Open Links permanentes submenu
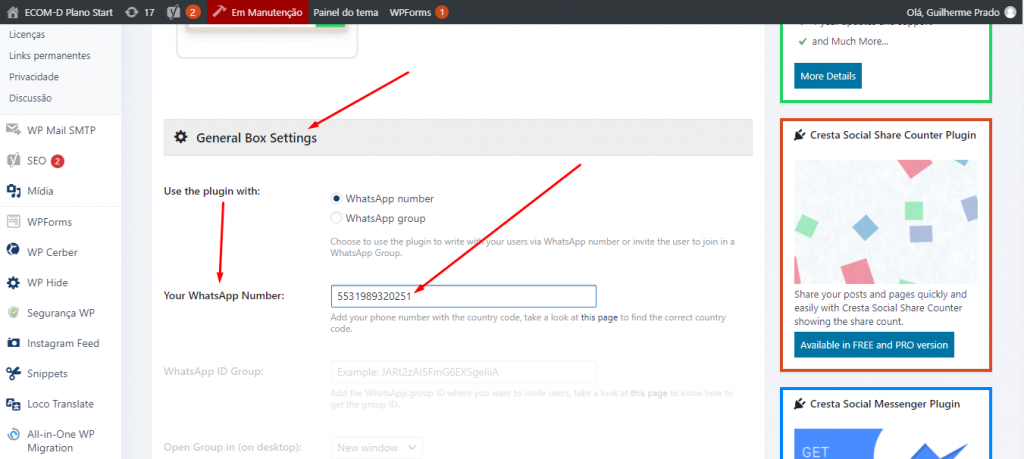The height and width of the screenshot is (459, 1024). tap(50, 55)
